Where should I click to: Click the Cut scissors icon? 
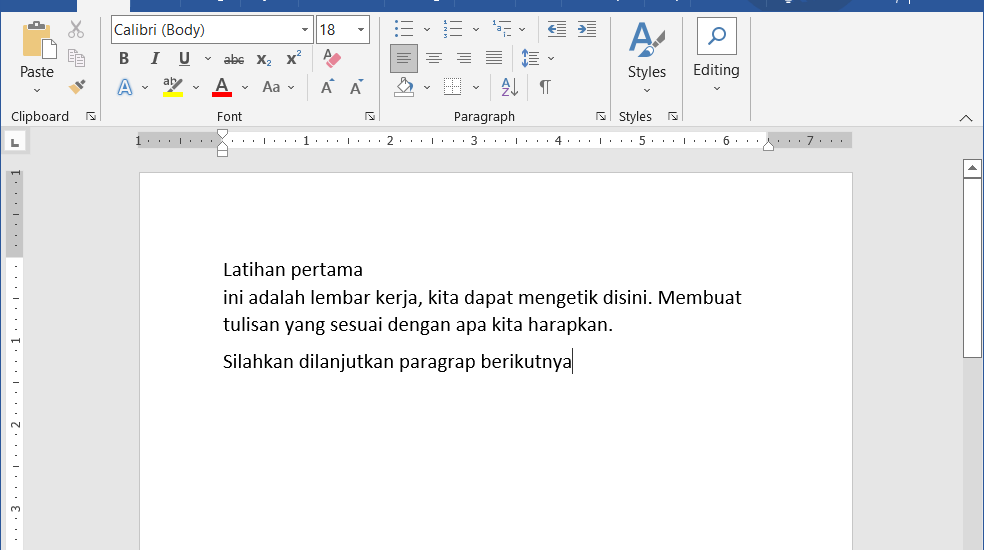[76, 30]
